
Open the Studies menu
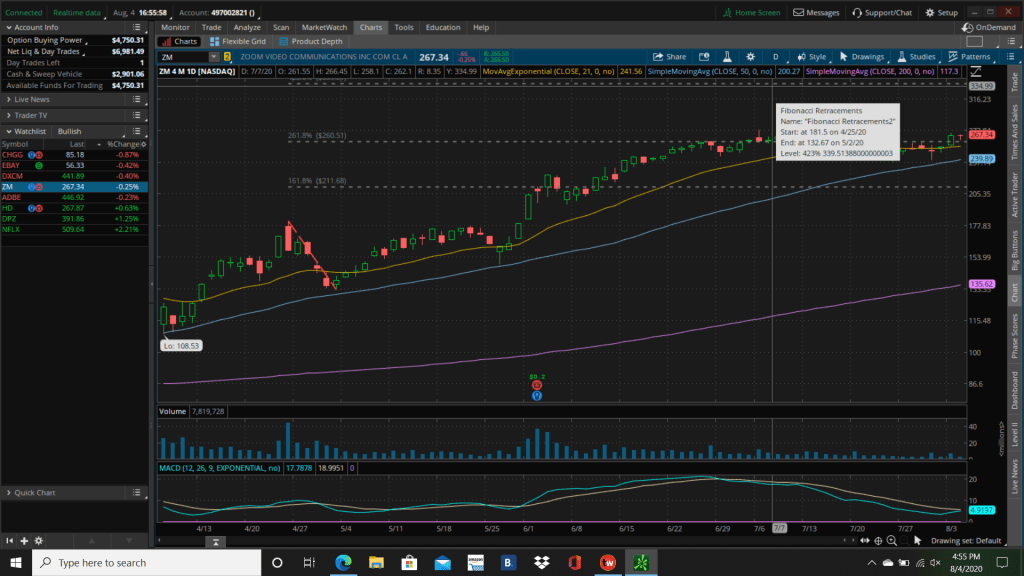916,57
